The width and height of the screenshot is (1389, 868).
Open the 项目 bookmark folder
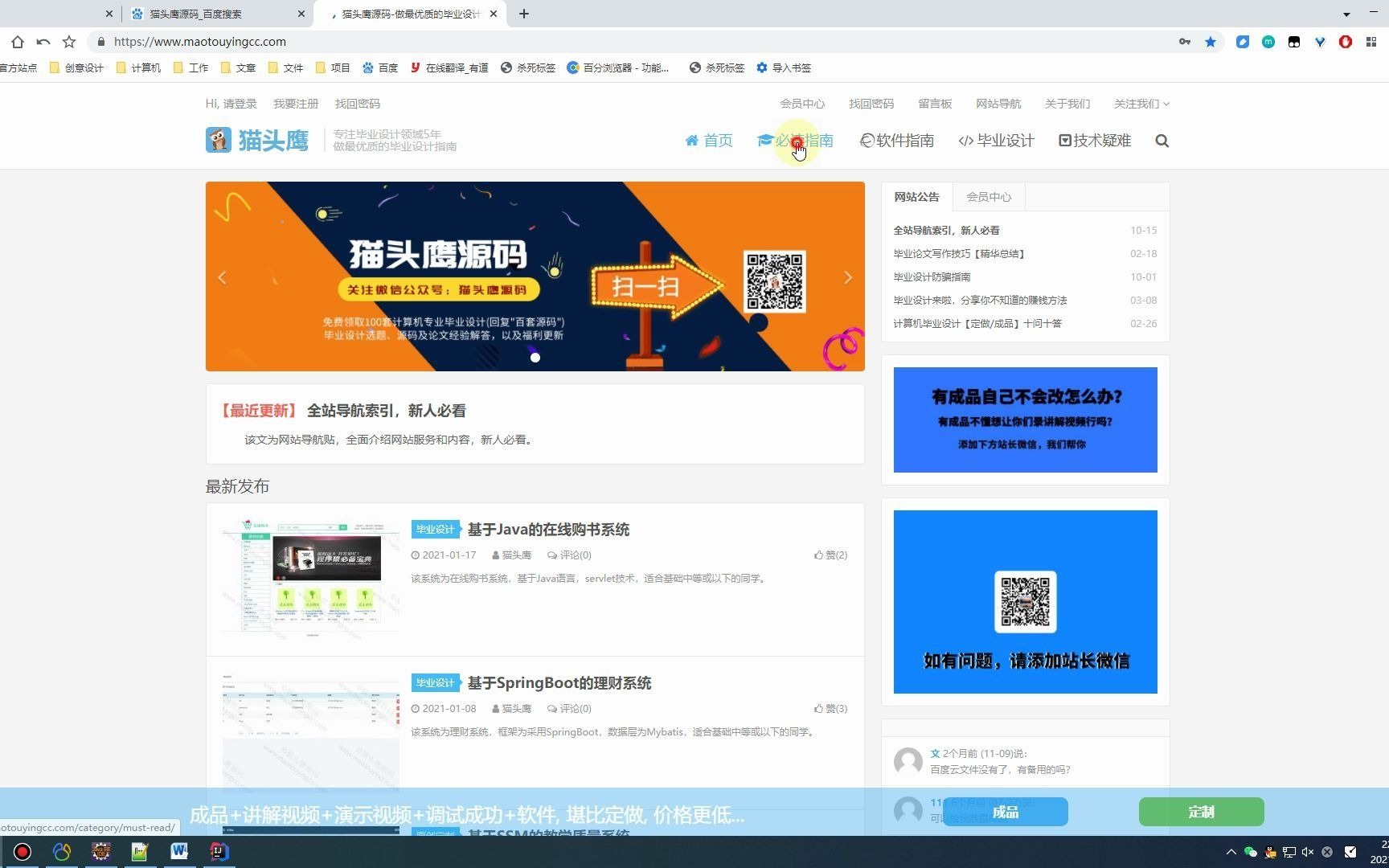coord(333,68)
